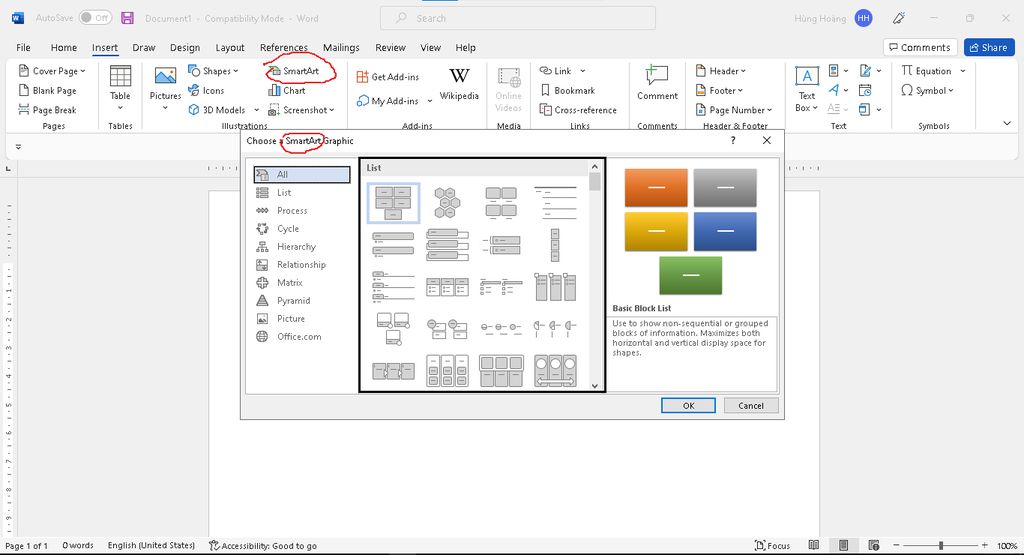Click the SmartArt button in the ribbon
Viewport: 1024px width, 555px height.
coord(294,71)
